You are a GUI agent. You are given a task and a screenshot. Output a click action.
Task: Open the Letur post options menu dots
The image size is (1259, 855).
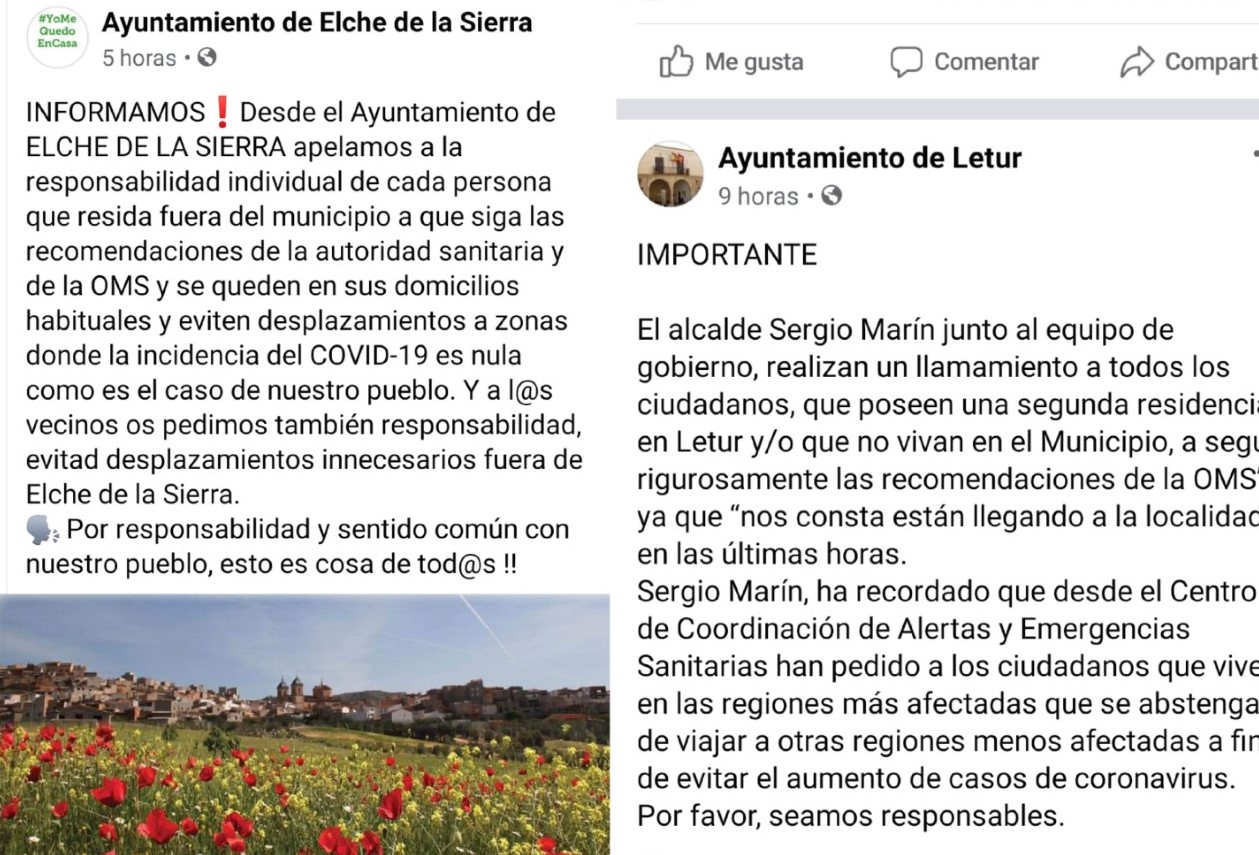pos(1254,156)
